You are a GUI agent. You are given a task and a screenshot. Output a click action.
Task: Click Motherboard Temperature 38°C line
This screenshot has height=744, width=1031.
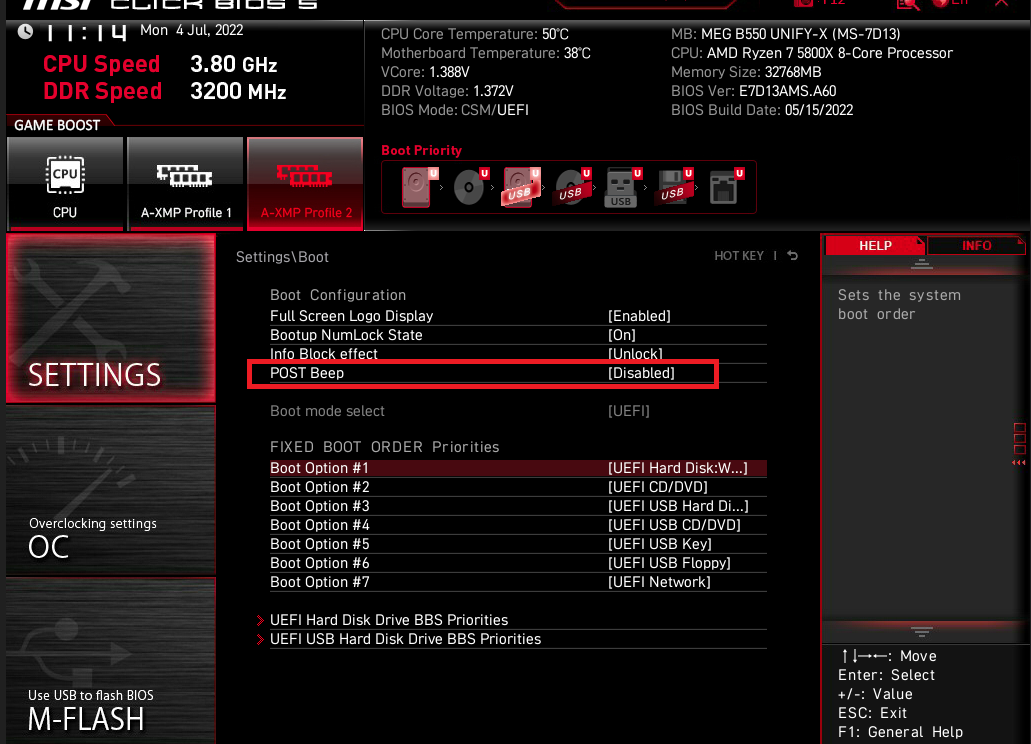point(486,53)
